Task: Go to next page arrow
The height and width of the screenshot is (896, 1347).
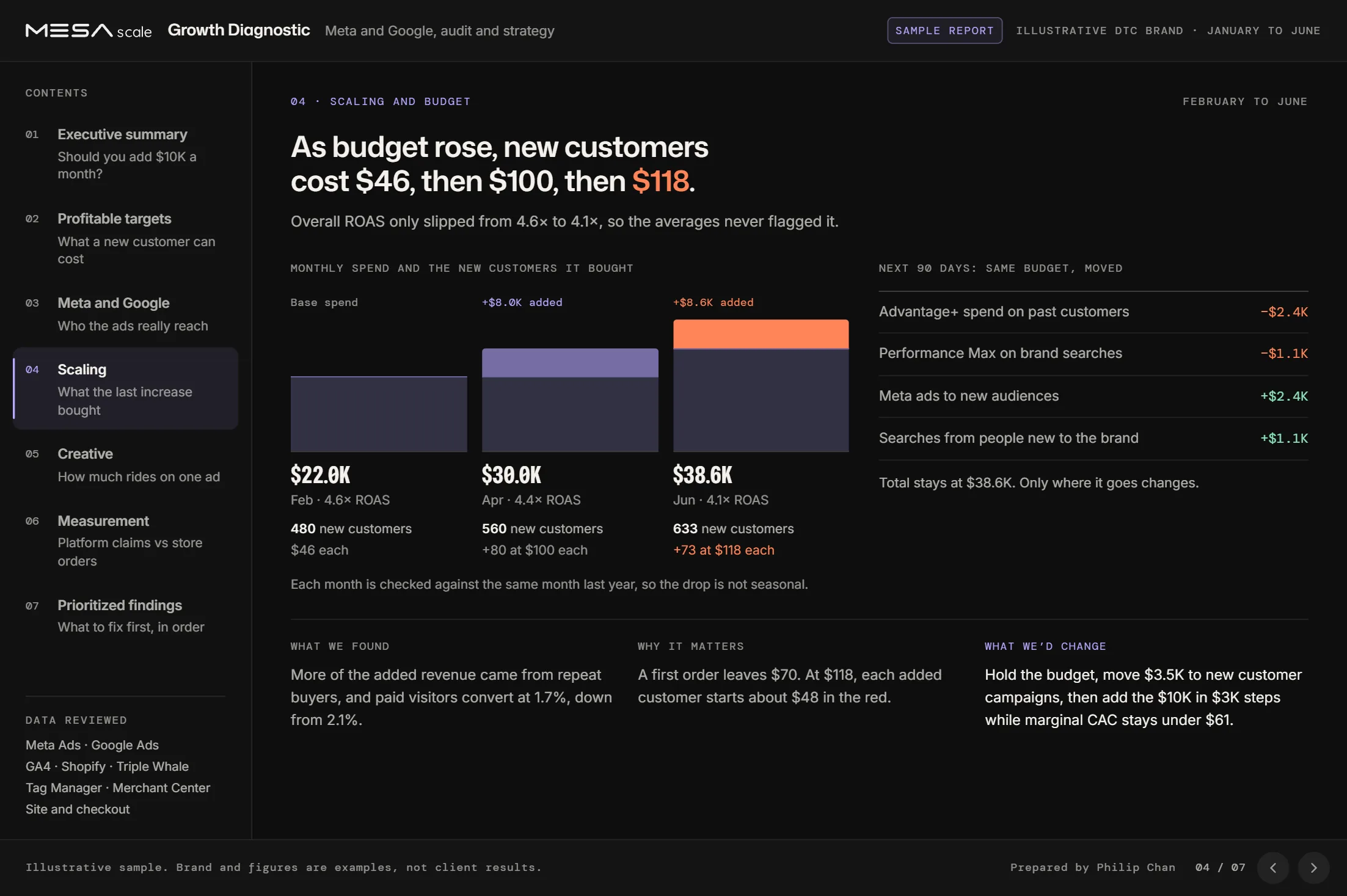Action: [1313, 867]
